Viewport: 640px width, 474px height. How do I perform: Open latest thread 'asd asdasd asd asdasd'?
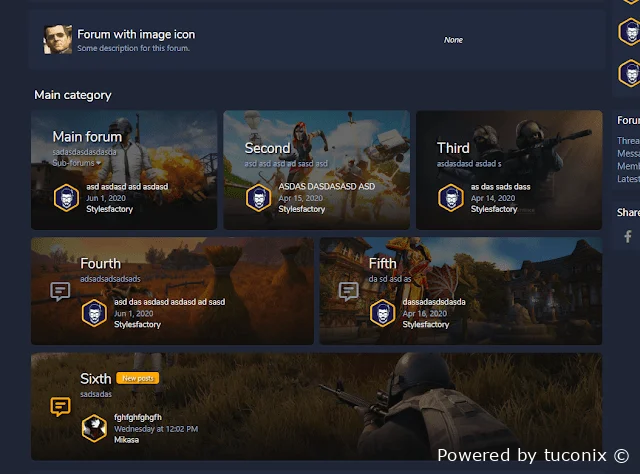tap(127, 187)
